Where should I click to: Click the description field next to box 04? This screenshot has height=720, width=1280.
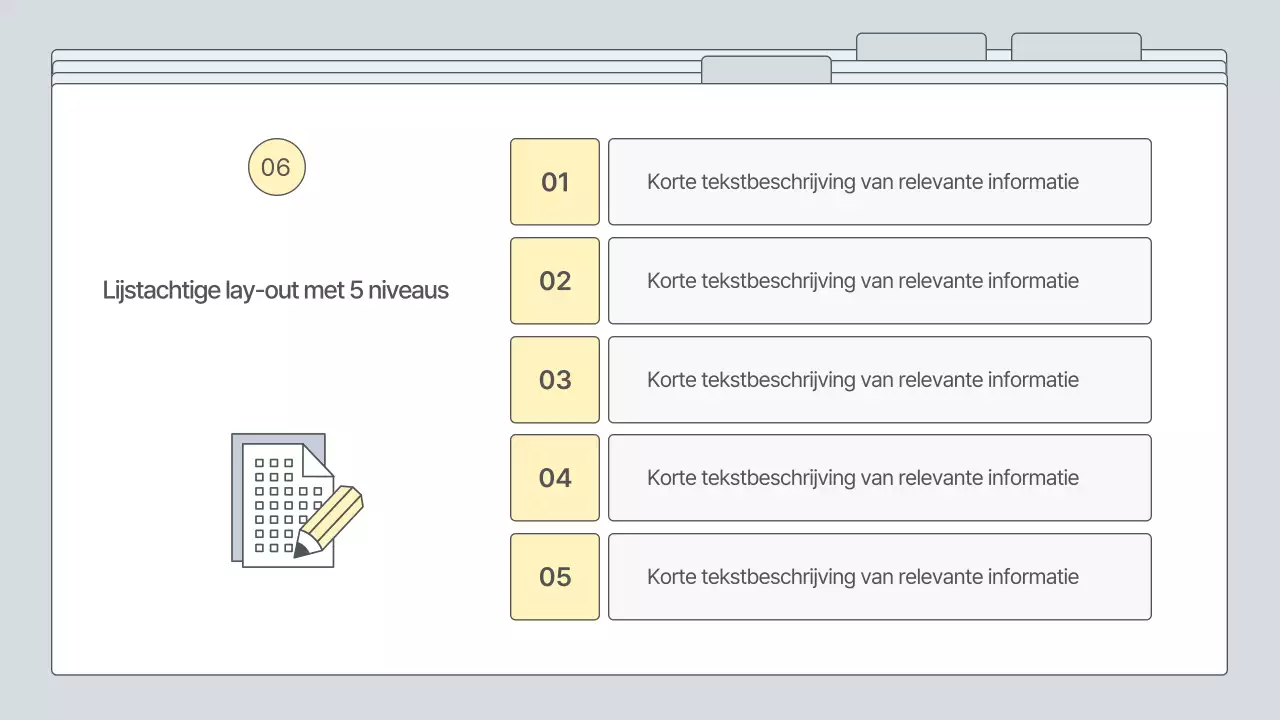click(x=863, y=478)
